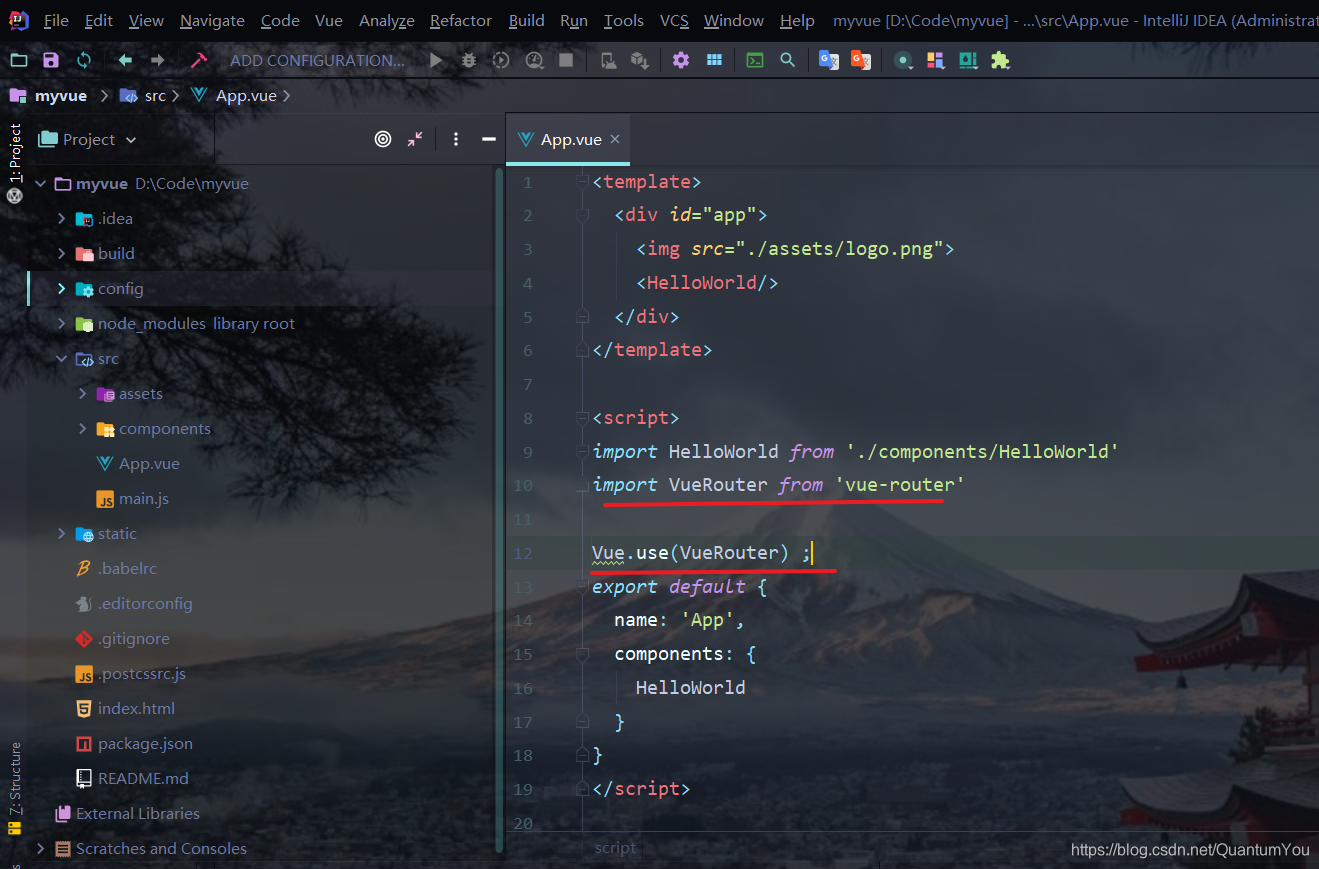1319x869 pixels.
Task: Navigate forward with the right arrow
Action: 158,60
